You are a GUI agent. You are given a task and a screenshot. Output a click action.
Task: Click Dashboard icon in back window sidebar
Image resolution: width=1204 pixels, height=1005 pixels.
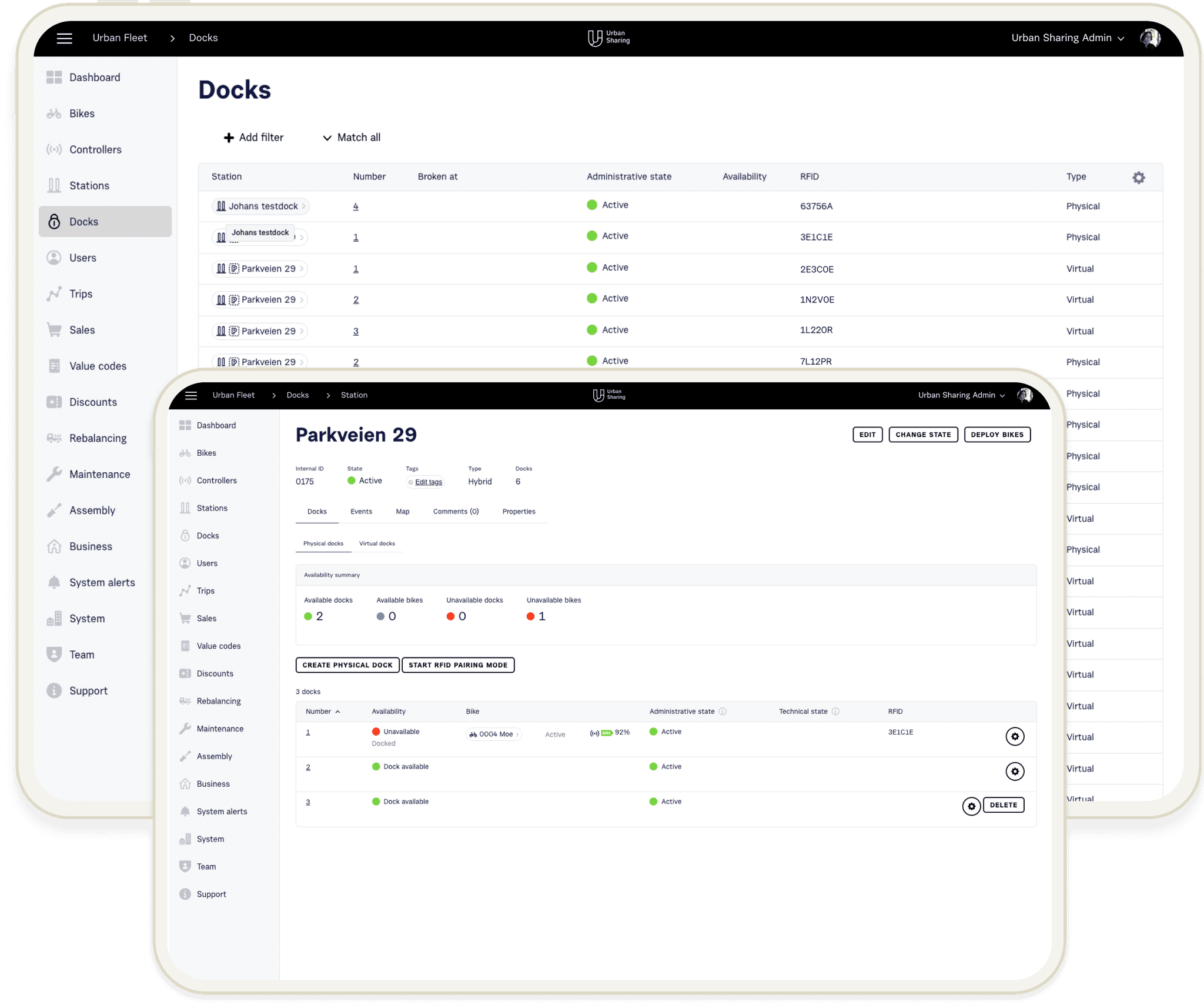(54, 78)
